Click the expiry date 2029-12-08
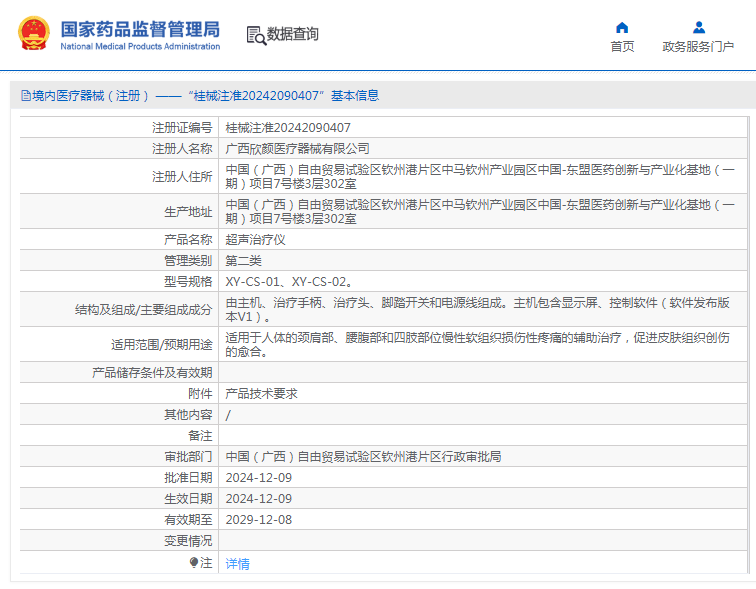 coord(259,519)
